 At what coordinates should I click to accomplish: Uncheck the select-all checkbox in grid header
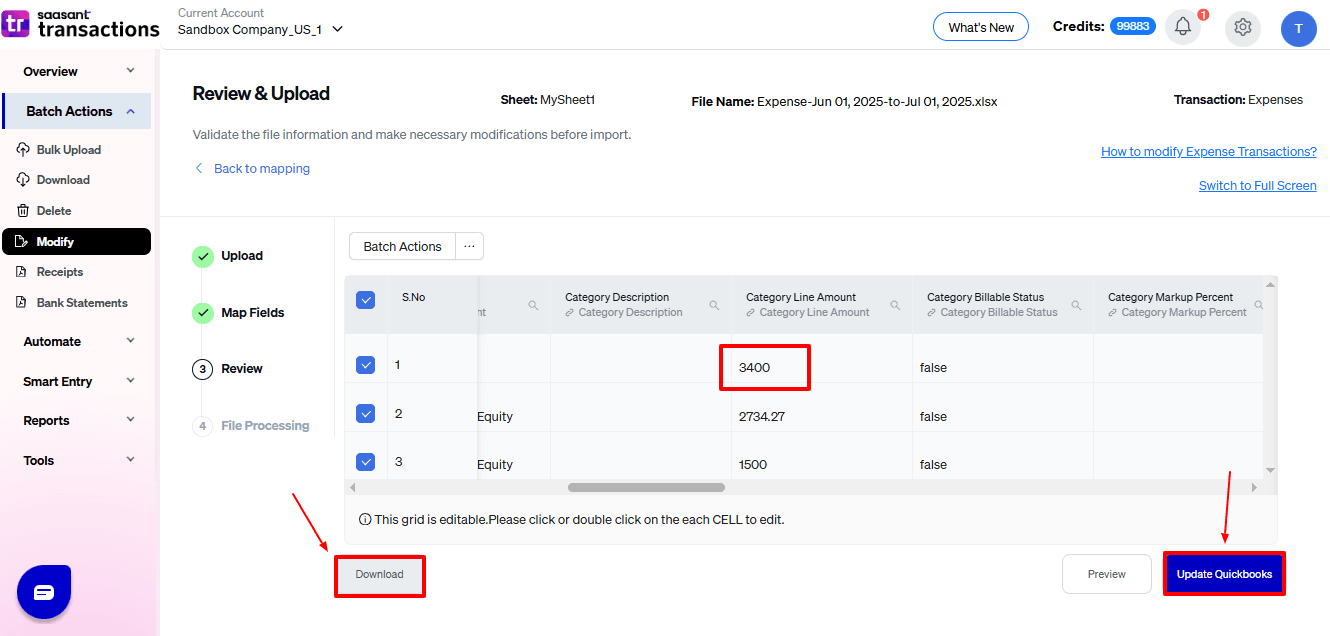[x=366, y=298]
